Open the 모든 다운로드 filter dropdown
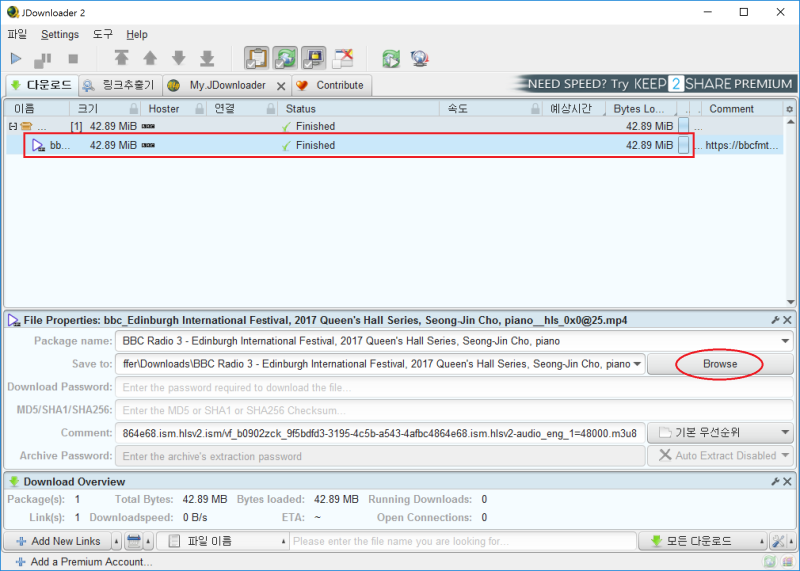The width and height of the screenshot is (800, 571). (x=703, y=541)
